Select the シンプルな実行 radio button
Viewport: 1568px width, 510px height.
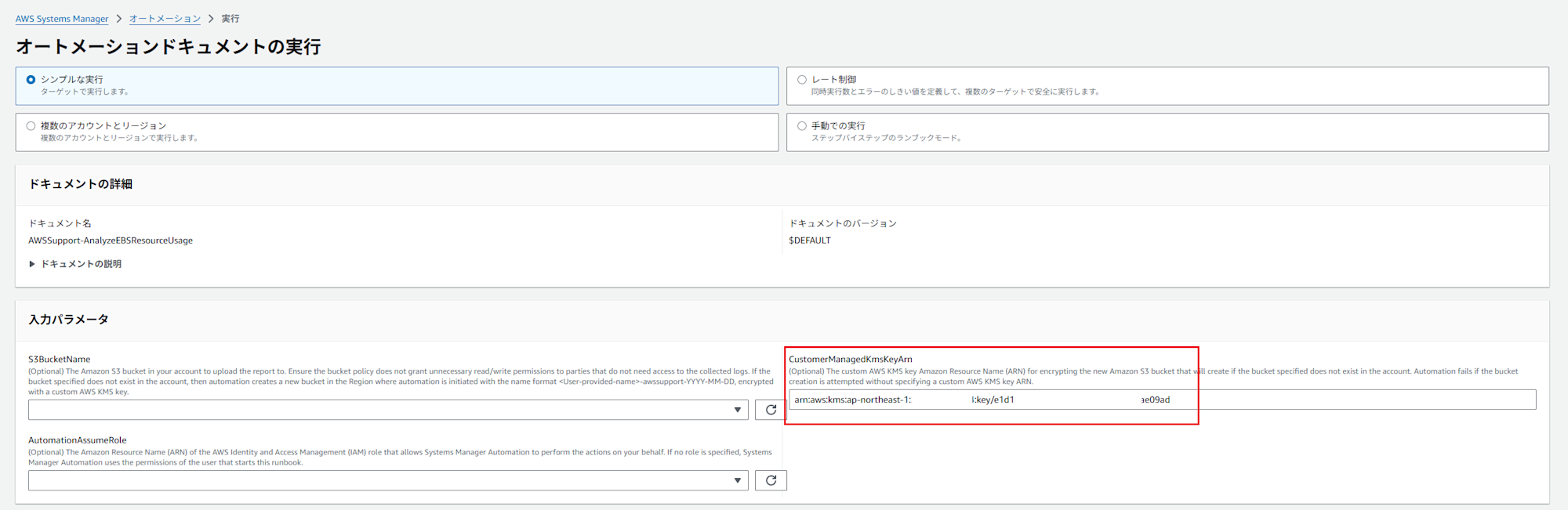point(31,80)
